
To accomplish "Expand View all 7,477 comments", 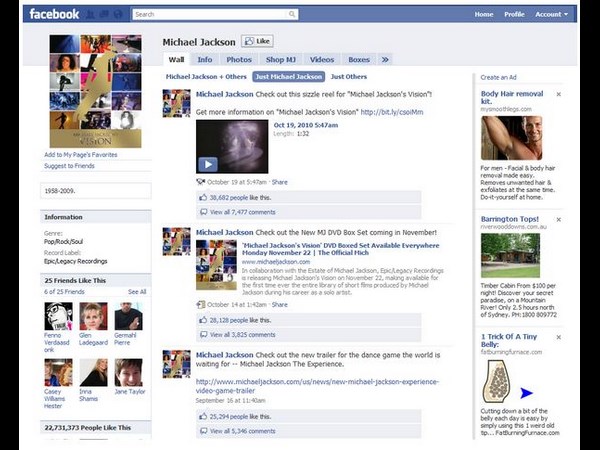I will tap(242, 212).
